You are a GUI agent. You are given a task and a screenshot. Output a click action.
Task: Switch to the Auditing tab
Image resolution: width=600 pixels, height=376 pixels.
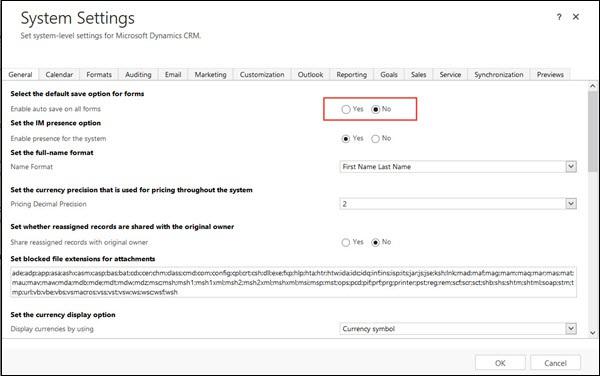tap(138, 75)
